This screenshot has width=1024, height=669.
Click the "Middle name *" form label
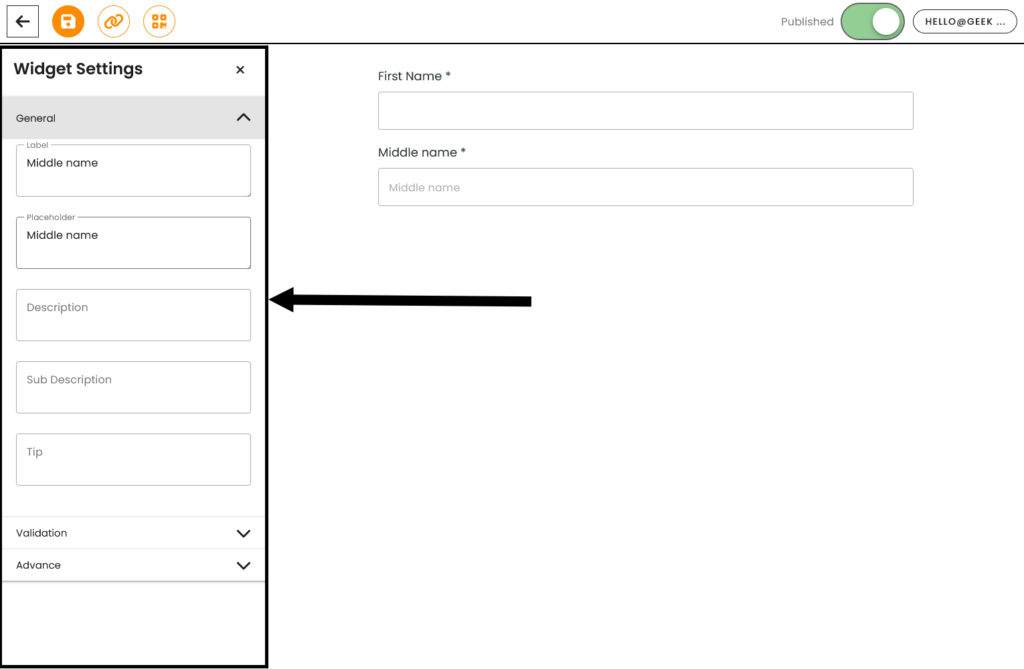[x=422, y=152]
